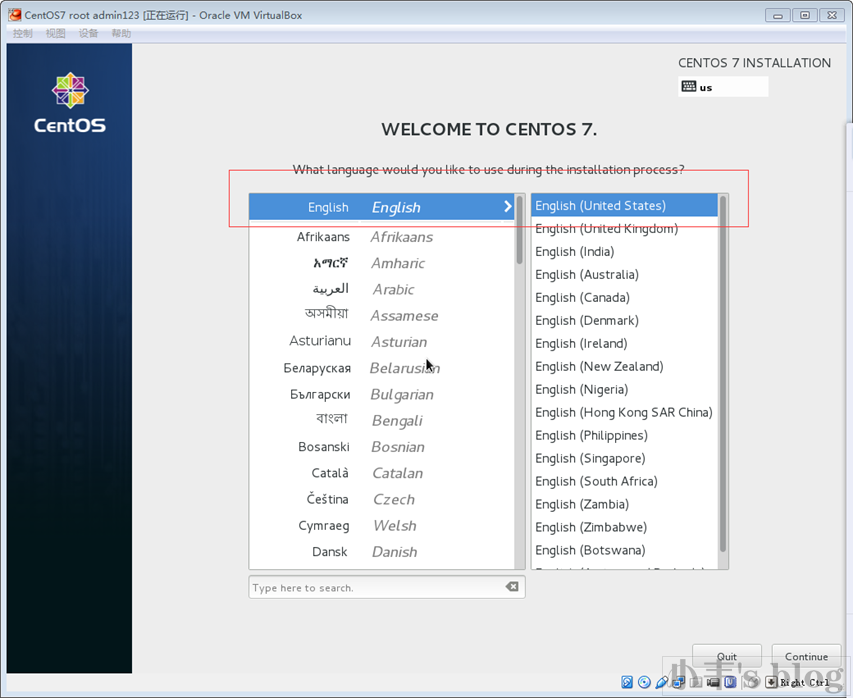Viewport: 853px width, 698px height.
Task: Click the video capture camera status icon
Action: click(x=713, y=682)
